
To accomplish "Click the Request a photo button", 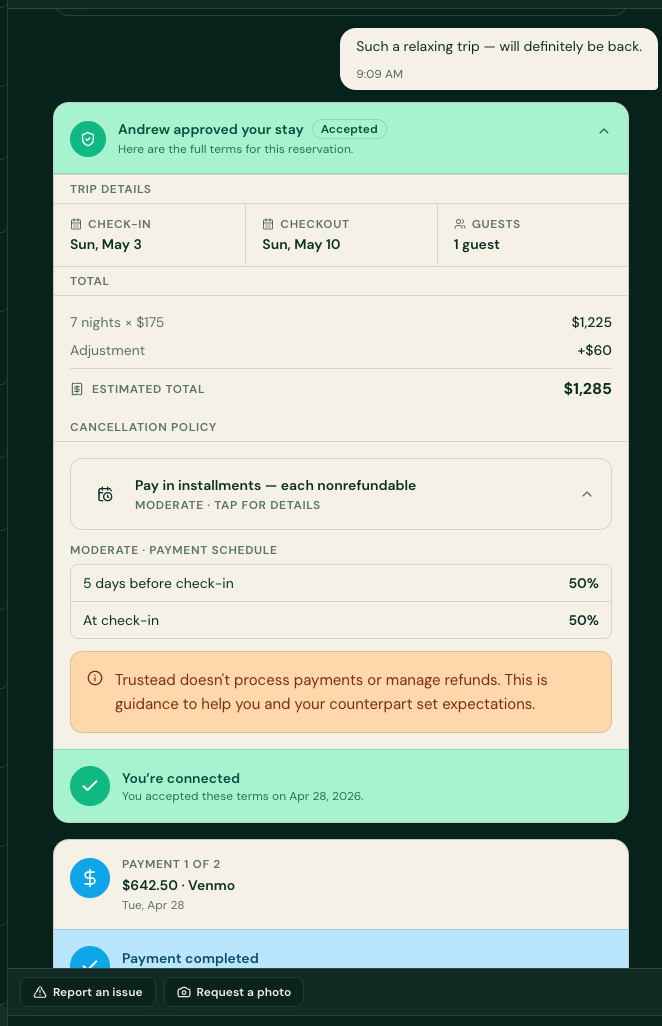I will (234, 992).
